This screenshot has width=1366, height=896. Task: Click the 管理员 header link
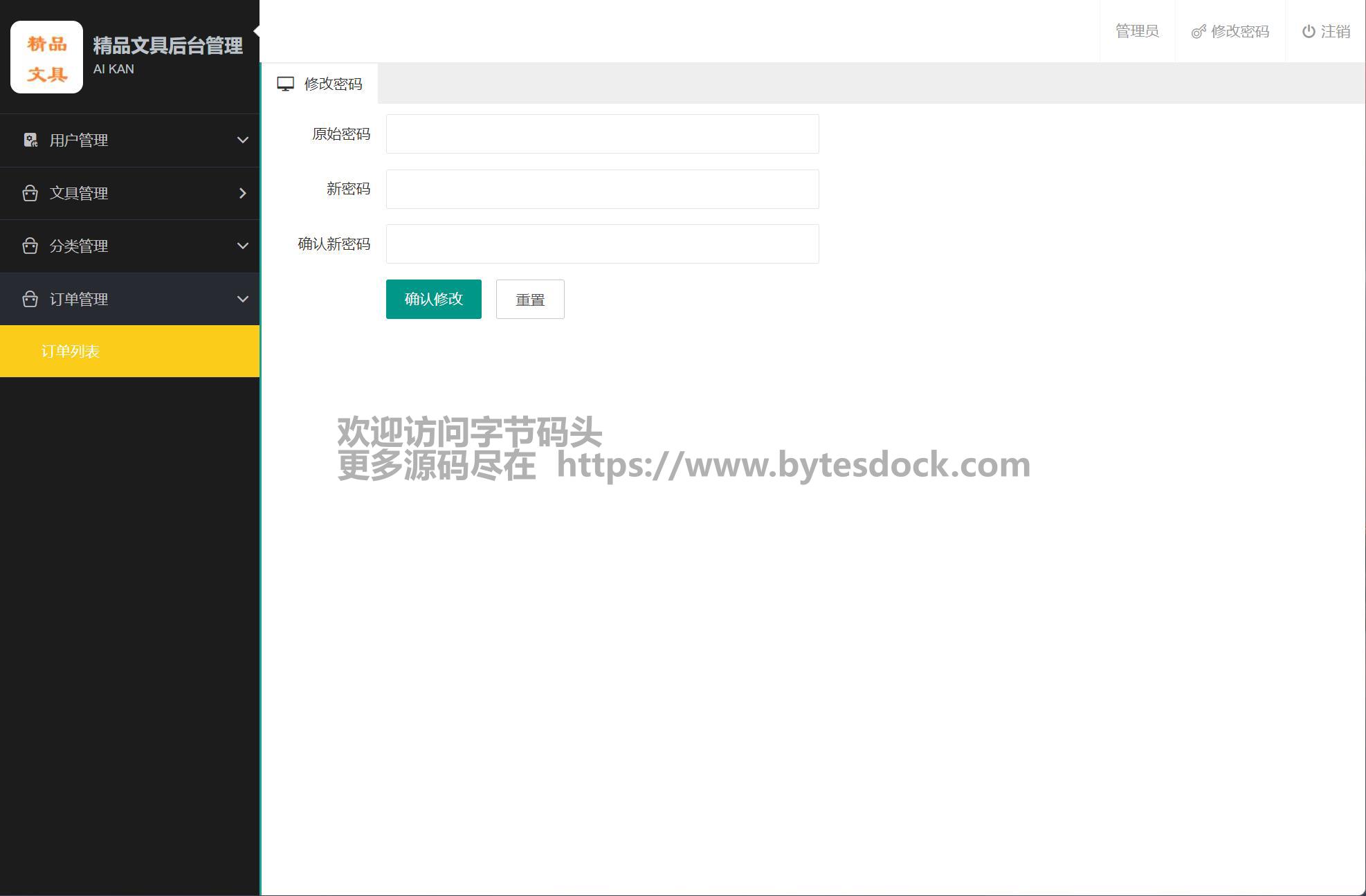1136,32
